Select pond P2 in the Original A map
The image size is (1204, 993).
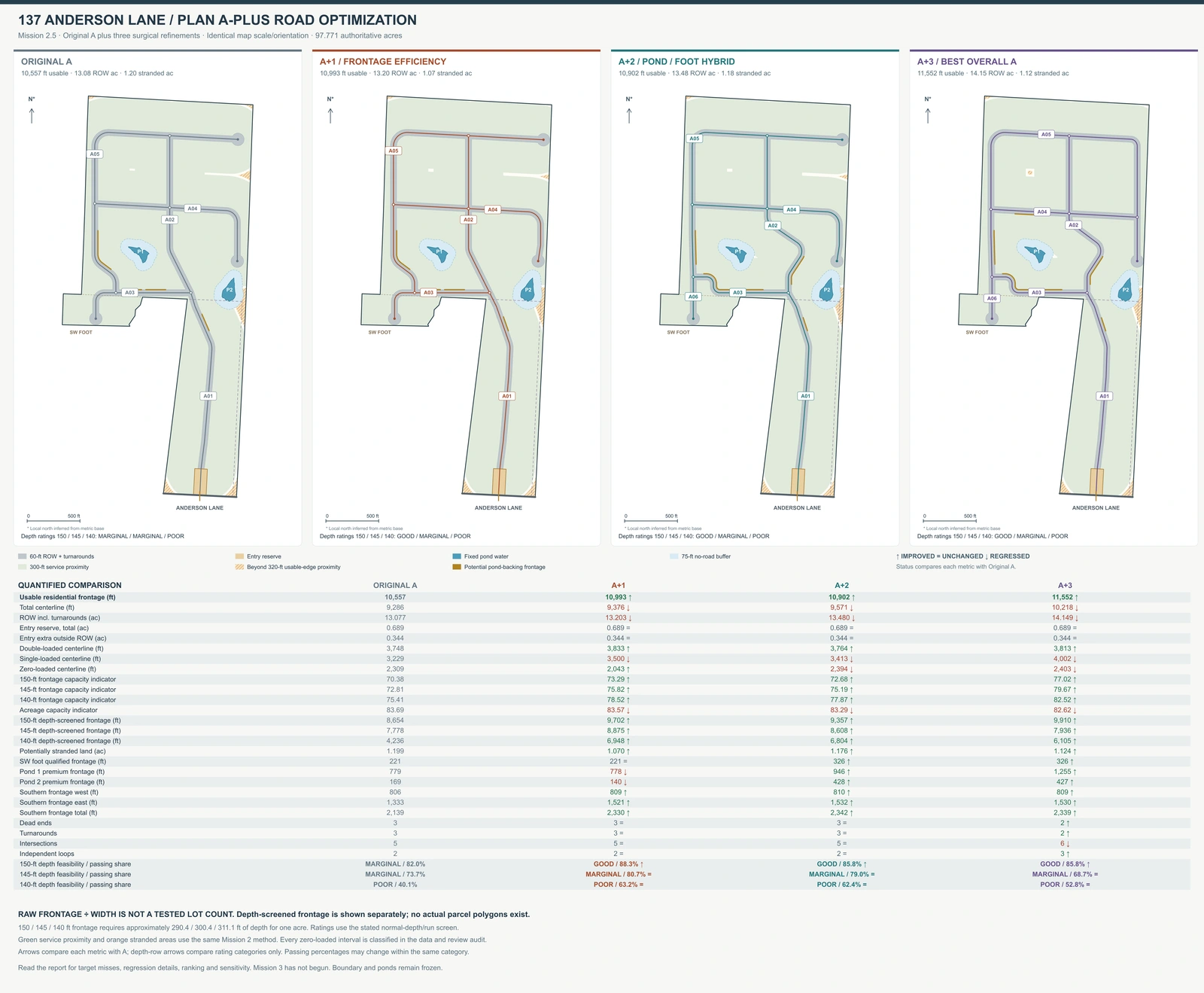point(230,290)
